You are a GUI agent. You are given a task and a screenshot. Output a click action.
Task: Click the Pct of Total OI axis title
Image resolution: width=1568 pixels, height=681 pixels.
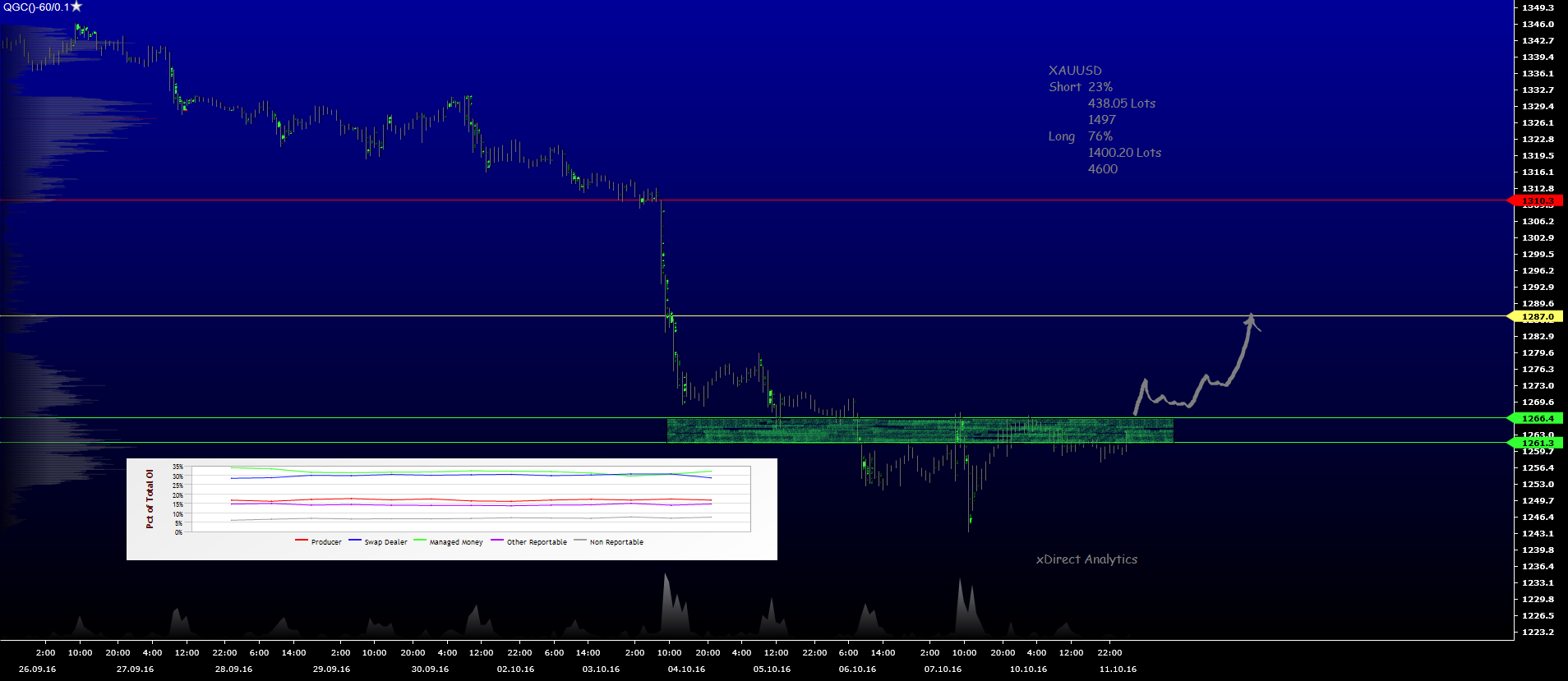(x=150, y=499)
